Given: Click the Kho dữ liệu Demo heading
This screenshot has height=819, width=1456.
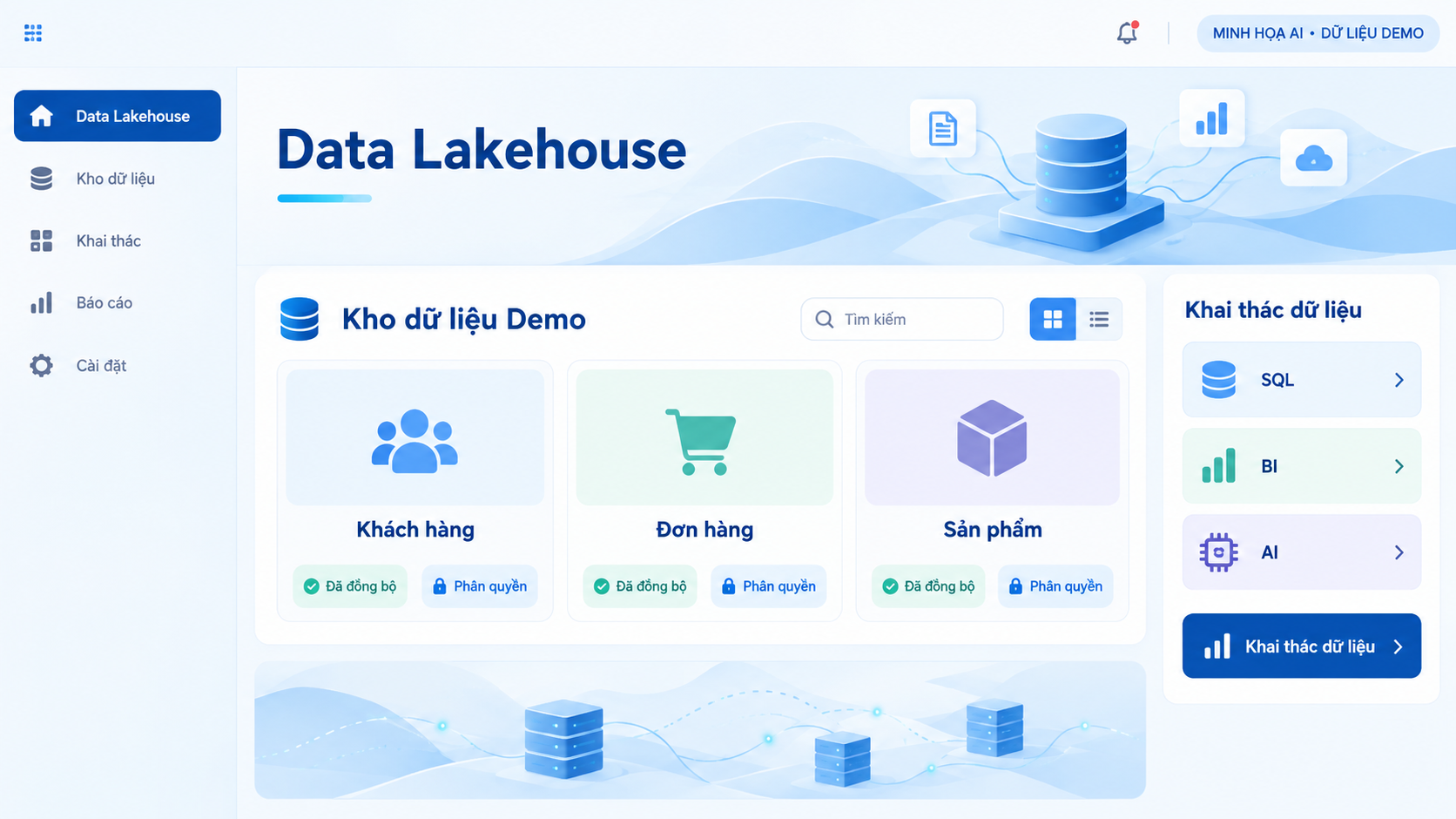Looking at the screenshot, I should (463, 319).
